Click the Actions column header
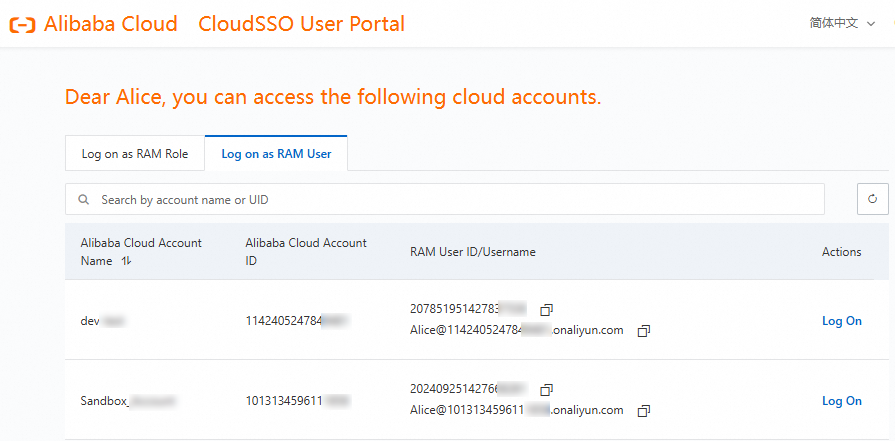This screenshot has height=441, width=895. 841,252
